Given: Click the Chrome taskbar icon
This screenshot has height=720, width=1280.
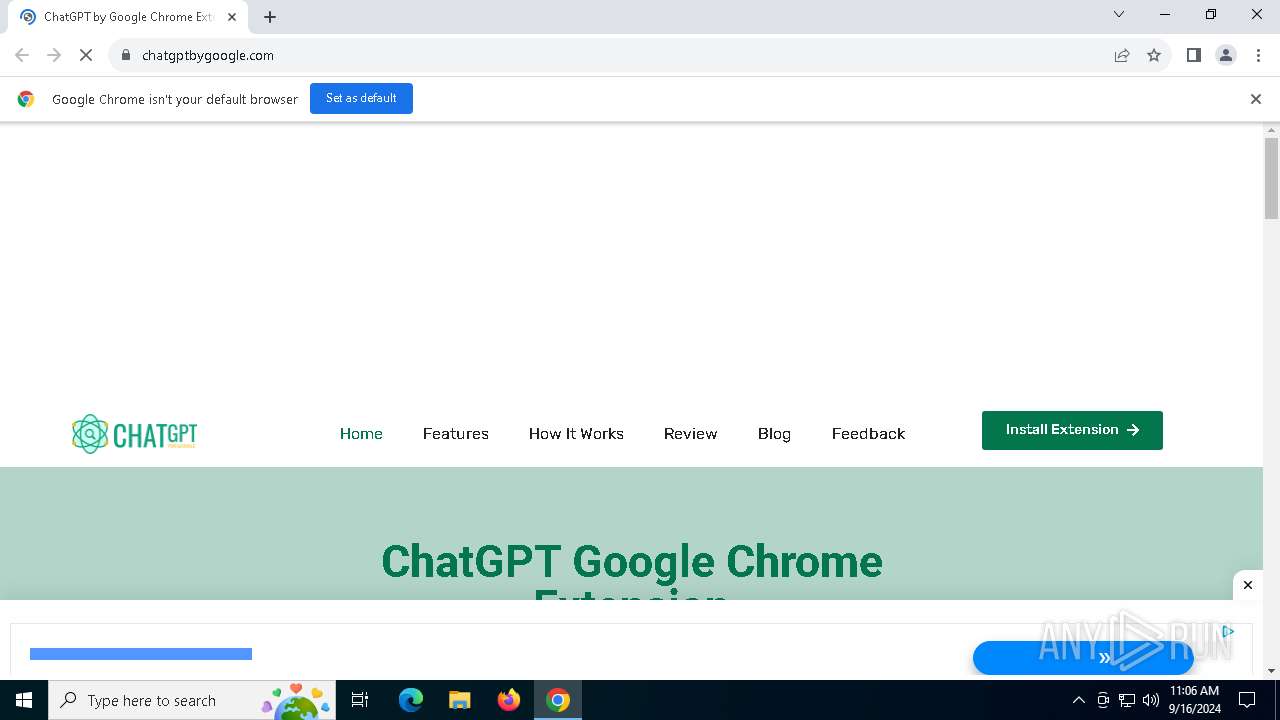Looking at the screenshot, I should [x=558, y=700].
